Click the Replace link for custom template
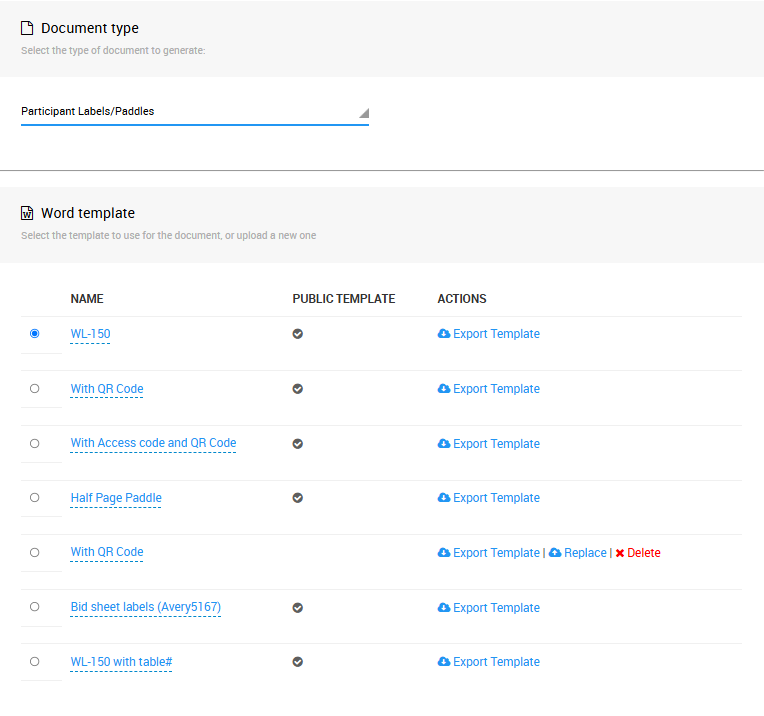The width and height of the screenshot is (764, 716). tap(585, 553)
